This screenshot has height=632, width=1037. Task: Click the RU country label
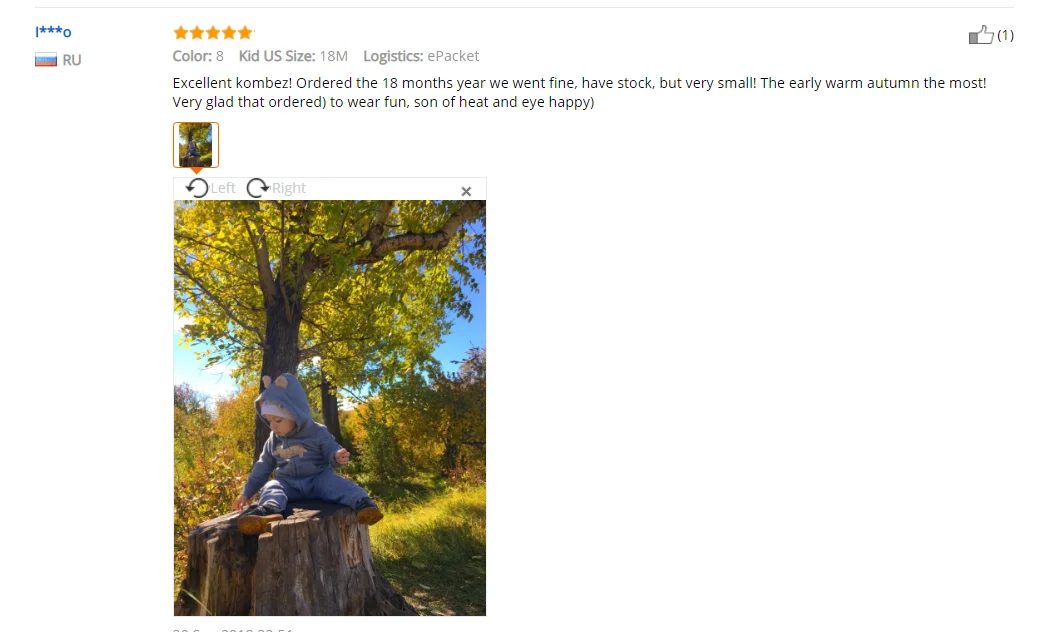pyautogui.click(x=72, y=60)
